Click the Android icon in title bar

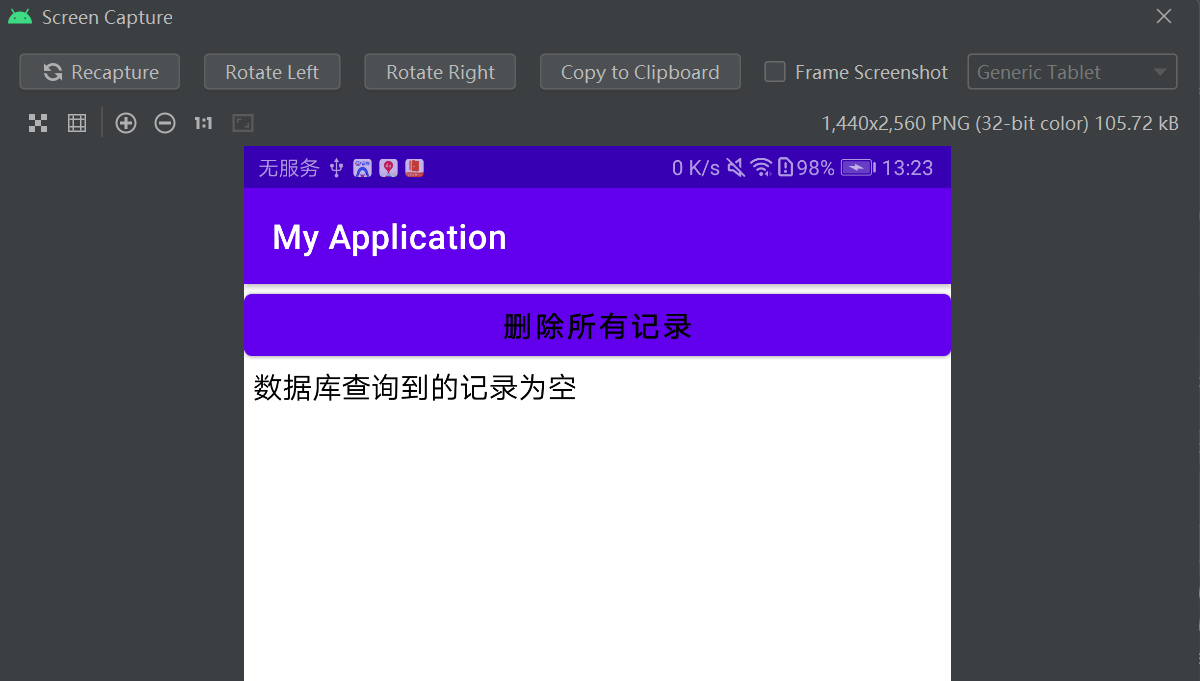(20, 17)
